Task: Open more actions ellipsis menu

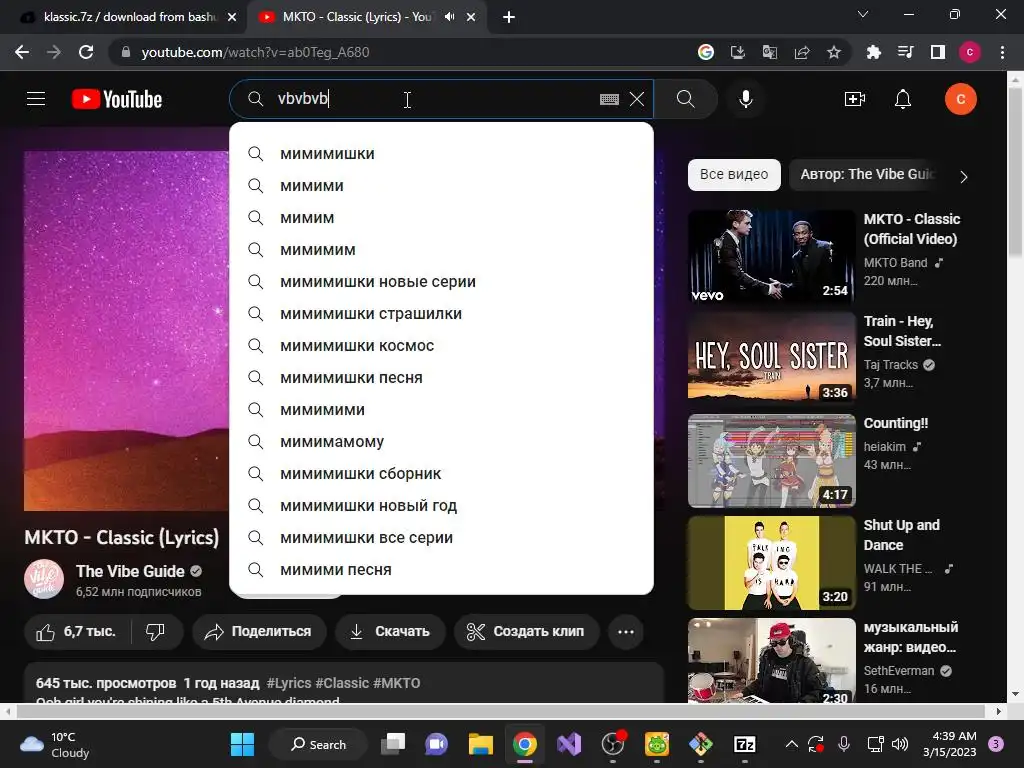Action: tap(626, 632)
